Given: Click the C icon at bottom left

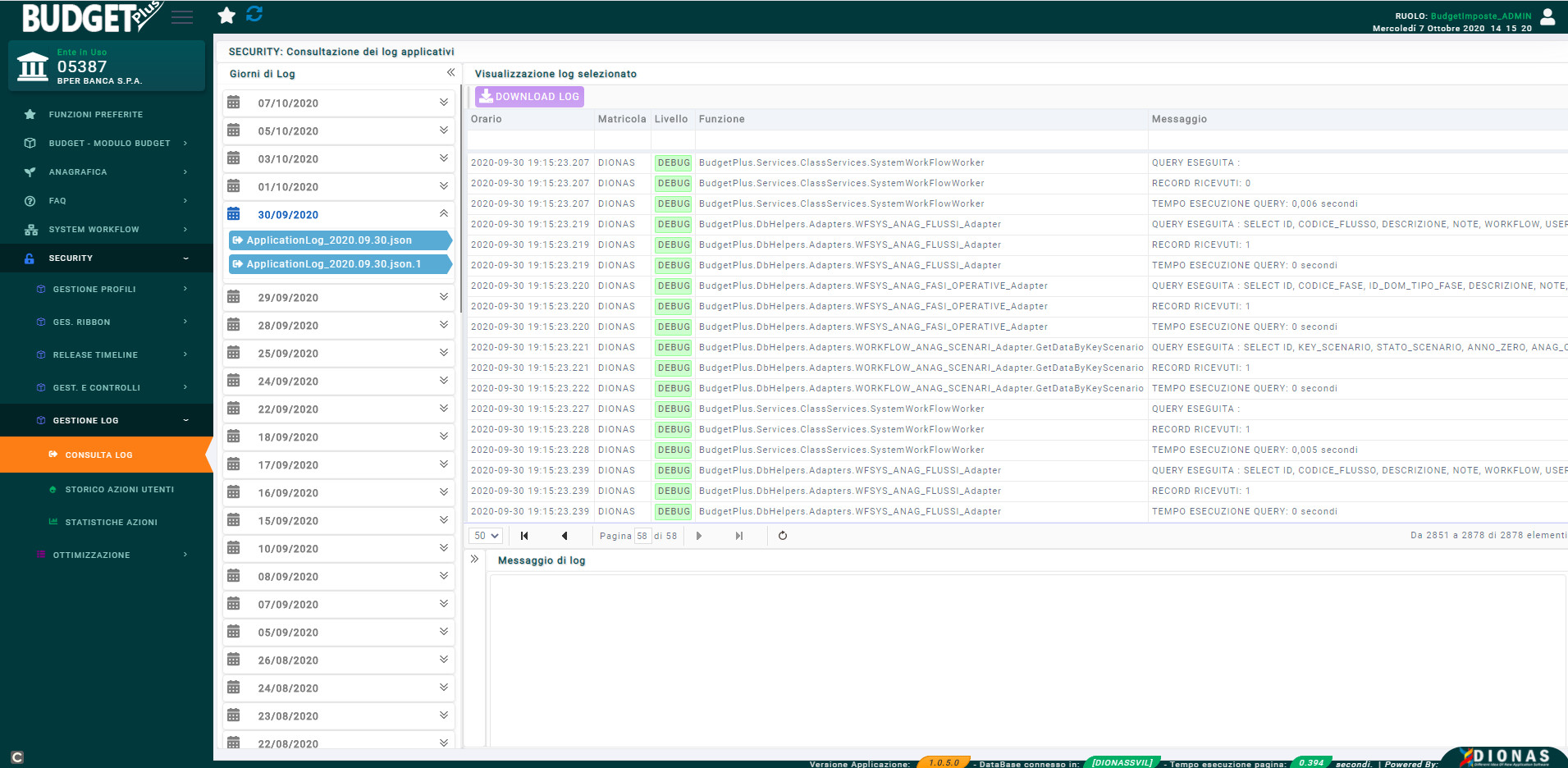Looking at the screenshot, I should coord(17,757).
